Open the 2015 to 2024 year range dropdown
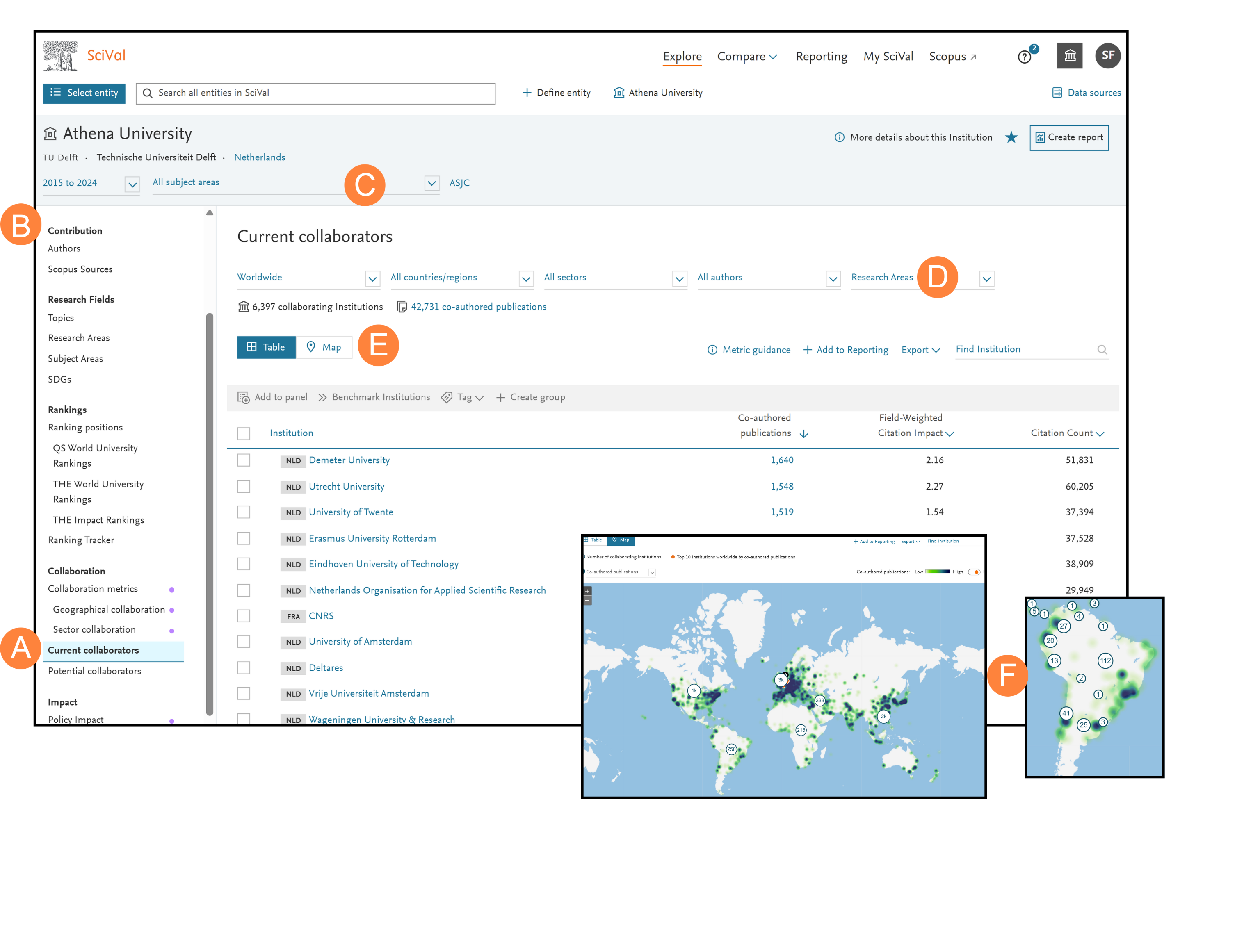The height and width of the screenshot is (952, 1260). point(91,183)
